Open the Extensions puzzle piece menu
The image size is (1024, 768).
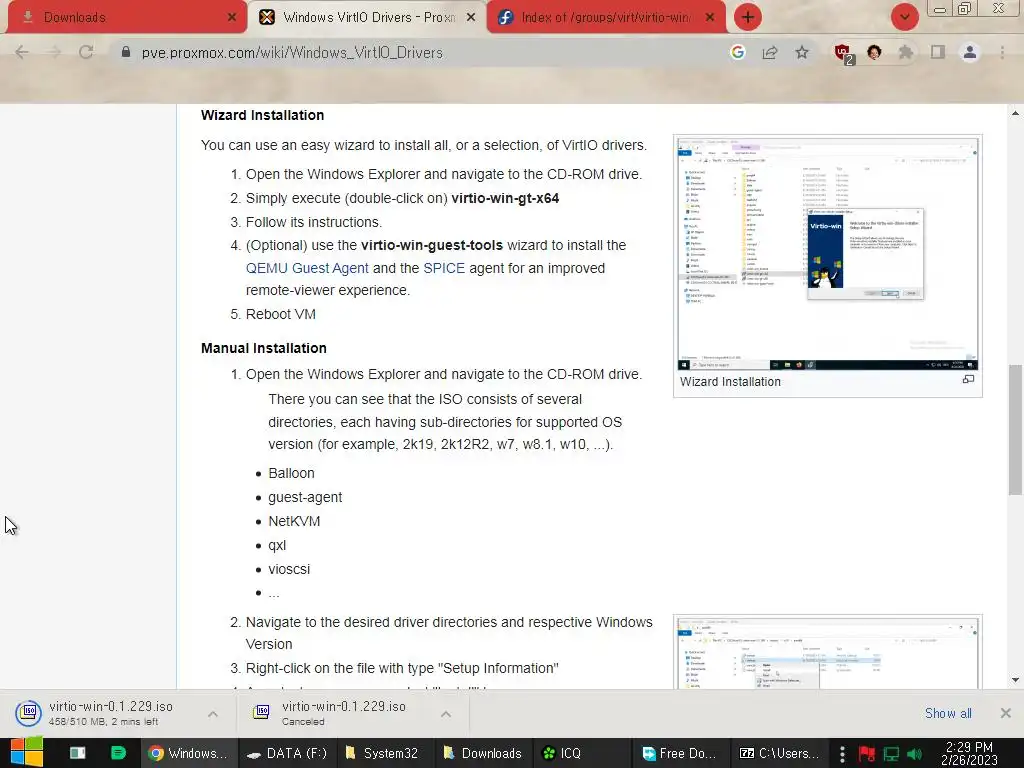(905, 52)
